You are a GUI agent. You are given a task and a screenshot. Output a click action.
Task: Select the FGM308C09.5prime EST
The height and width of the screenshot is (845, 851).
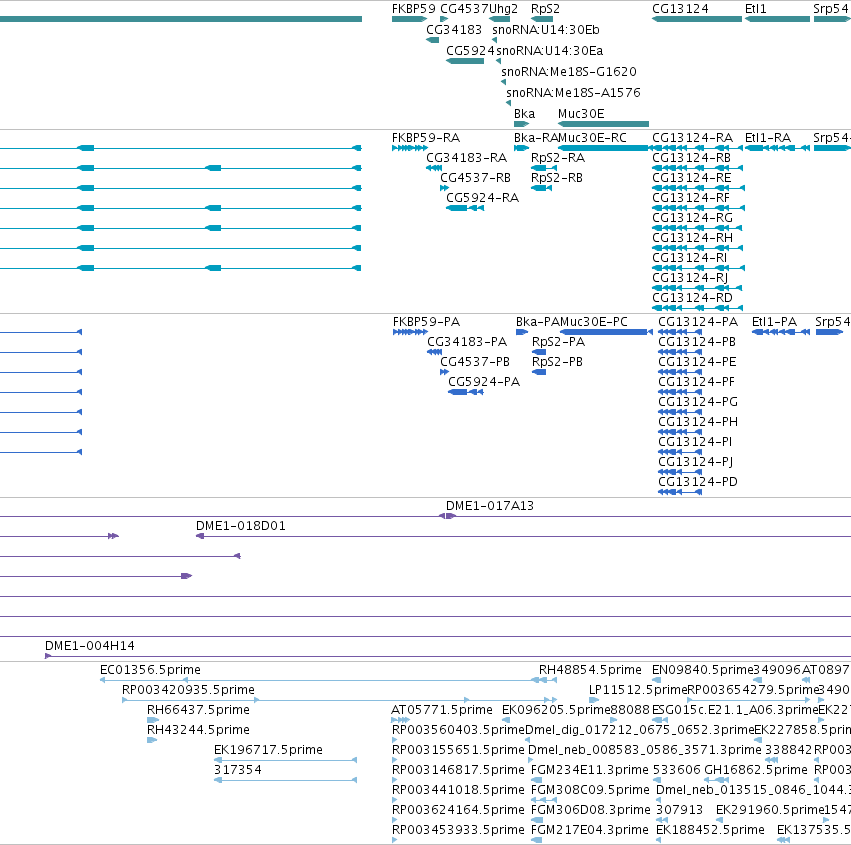point(544,800)
